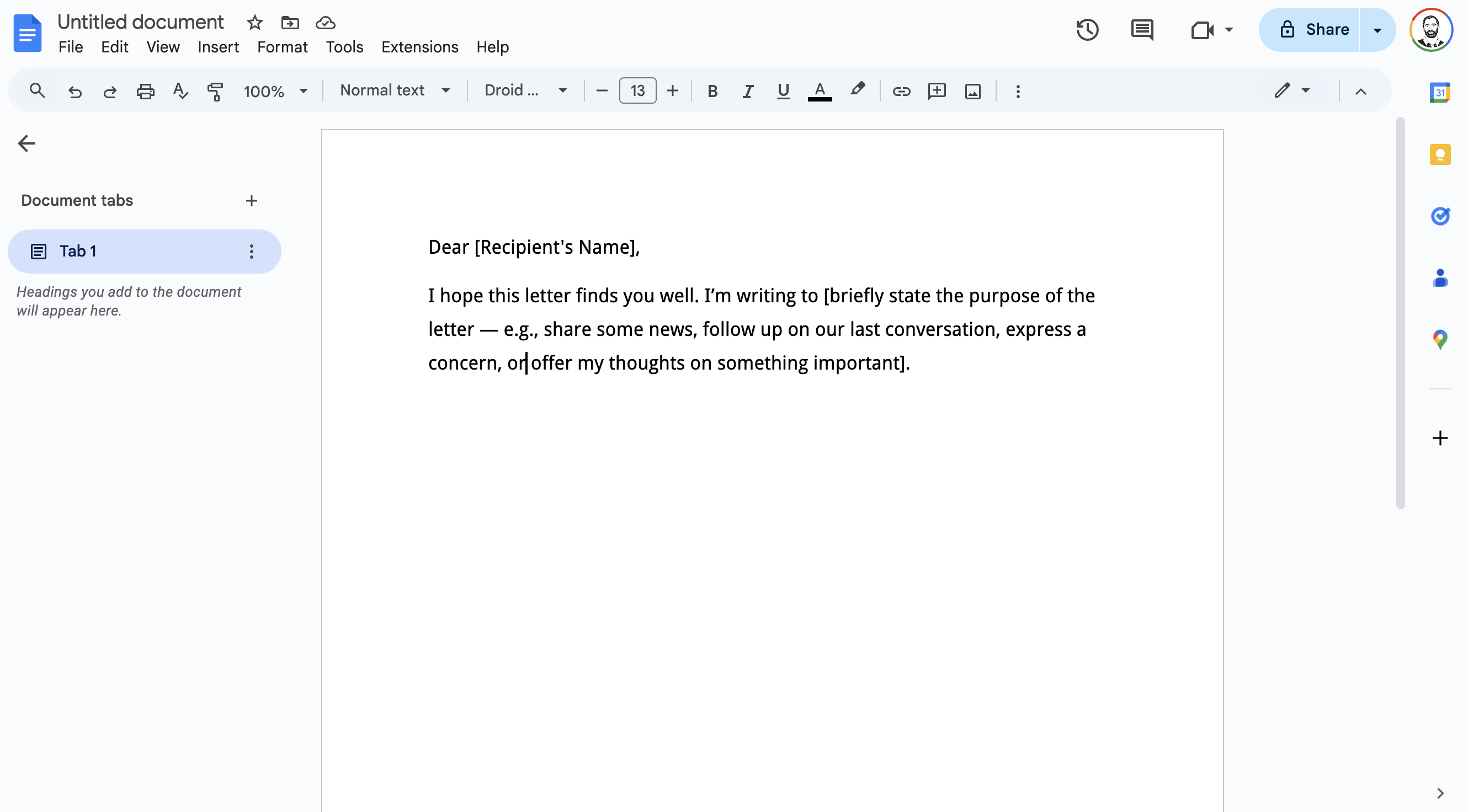Add a new document tab
Screen dimensions: 1468x812
pos(251,200)
